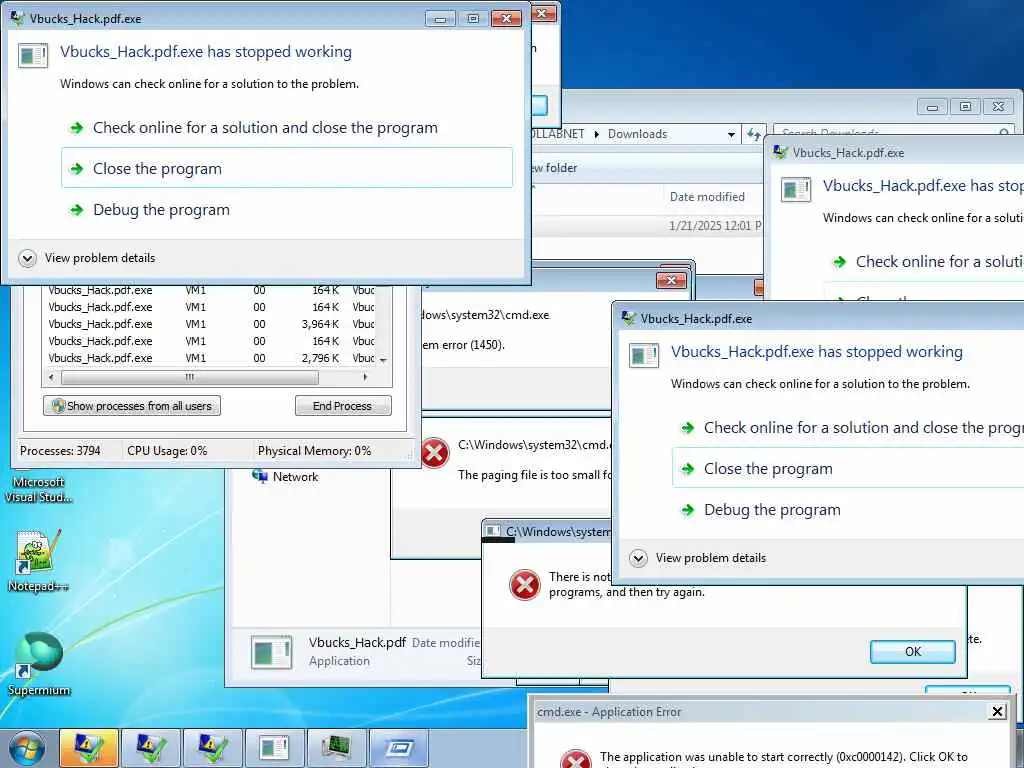Close the small dialog showing system error 1450
1024x768 pixels.
pyautogui.click(x=671, y=280)
